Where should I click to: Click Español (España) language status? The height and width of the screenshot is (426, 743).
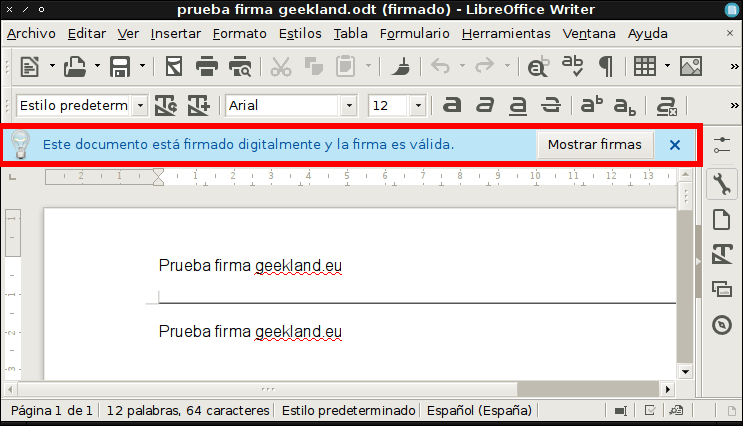coord(479,410)
